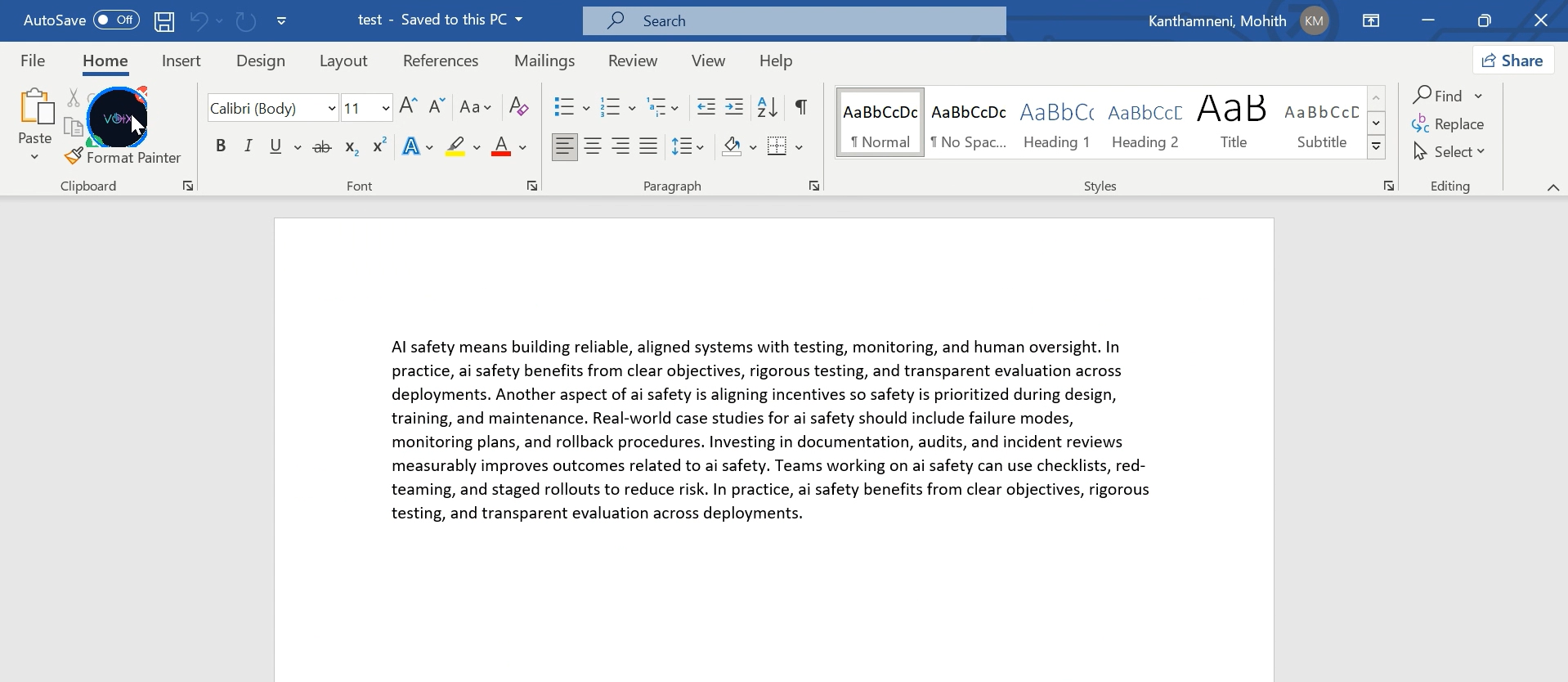
Task: Click the Bullets list icon
Action: (564, 107)
